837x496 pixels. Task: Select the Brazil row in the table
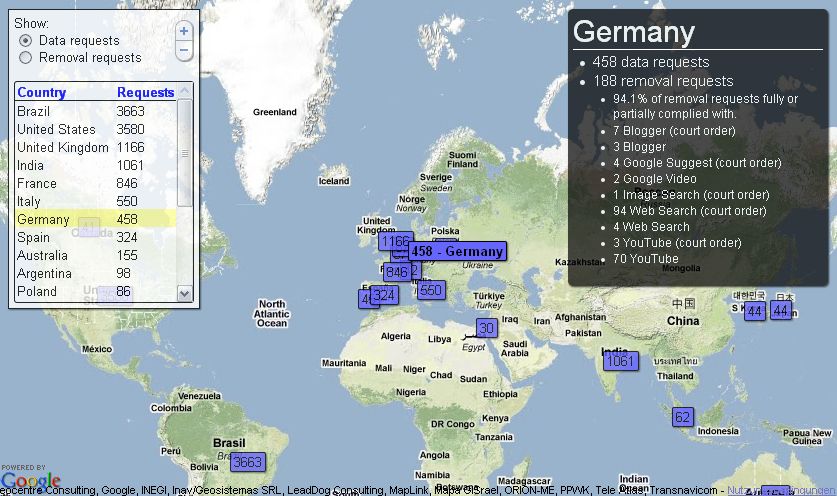[96, 111]
